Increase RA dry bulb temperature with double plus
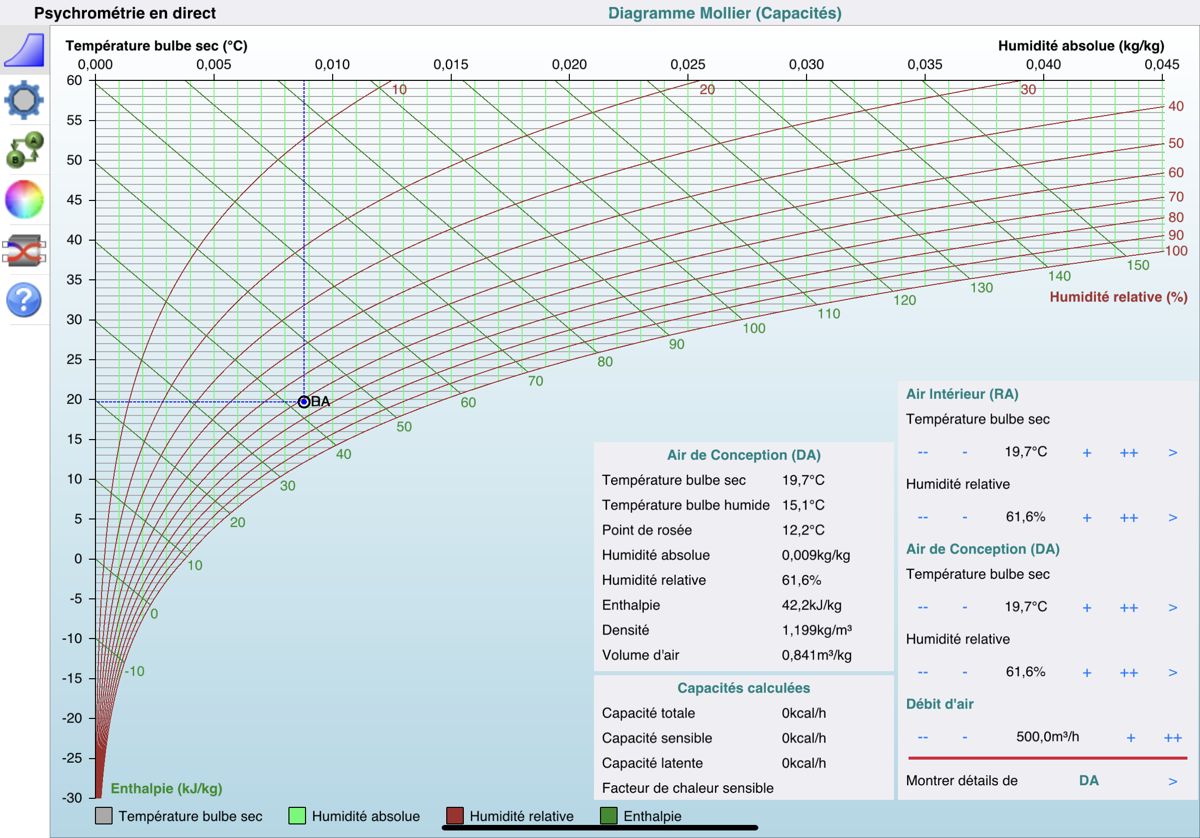Screen dimensions: 1200x838 point(1129,452)
